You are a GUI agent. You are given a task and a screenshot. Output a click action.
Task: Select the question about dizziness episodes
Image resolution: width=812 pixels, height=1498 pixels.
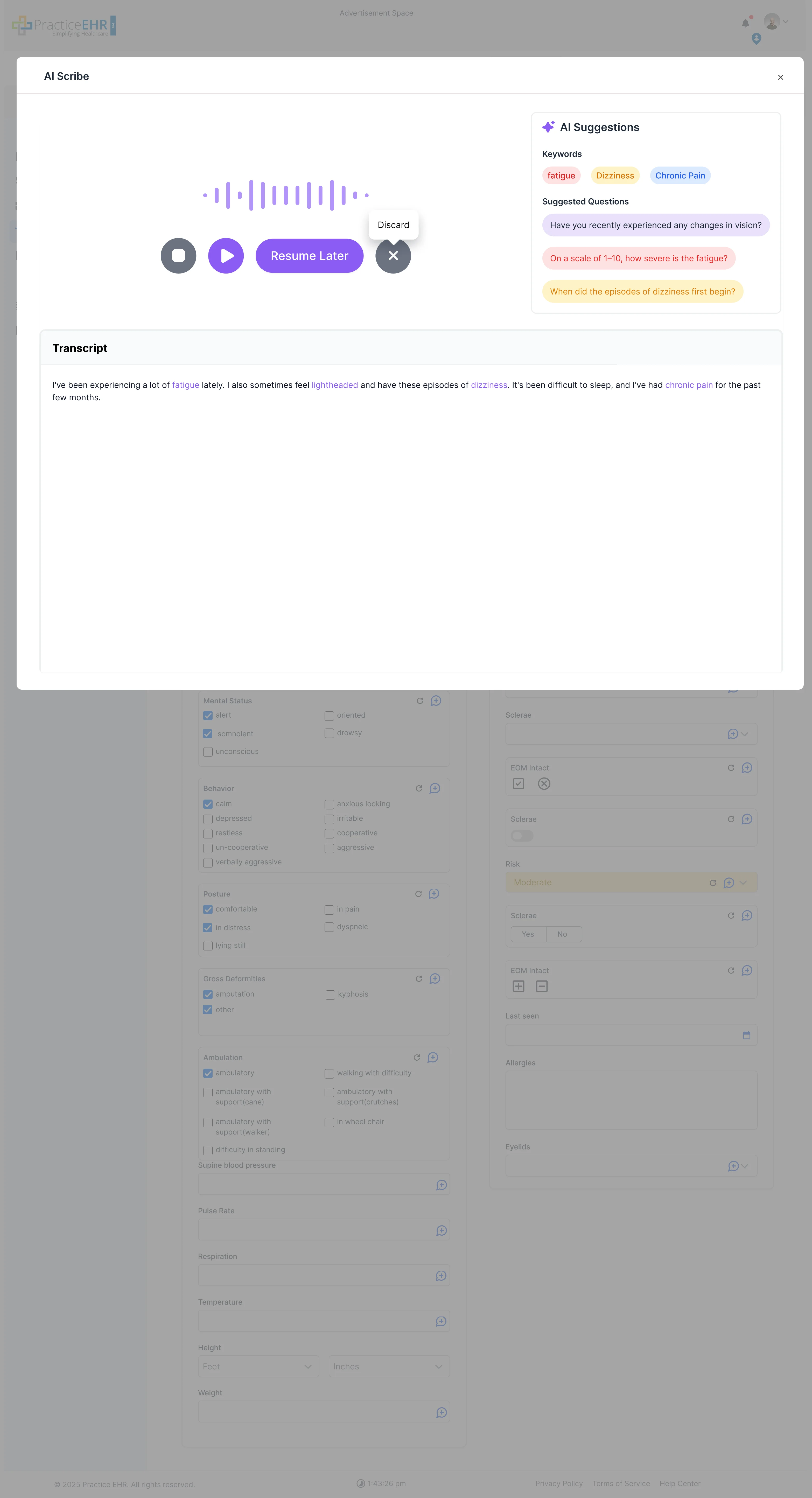click(x=642, y=291)
